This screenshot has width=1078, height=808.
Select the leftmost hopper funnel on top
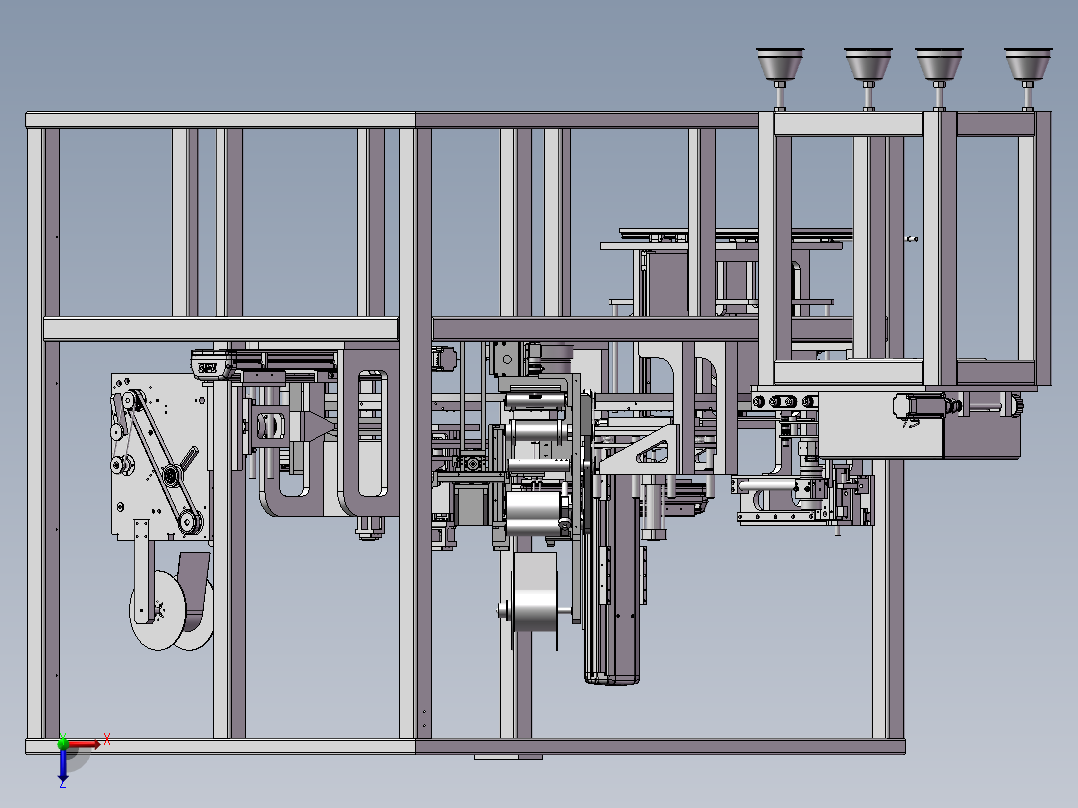click(x=780, y=65)
